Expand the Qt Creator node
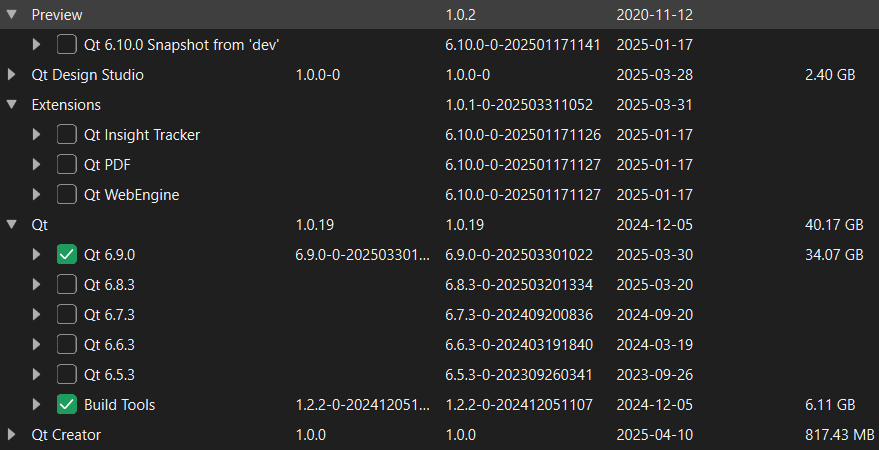Screen dimensions: 879x450 (12, 435)
